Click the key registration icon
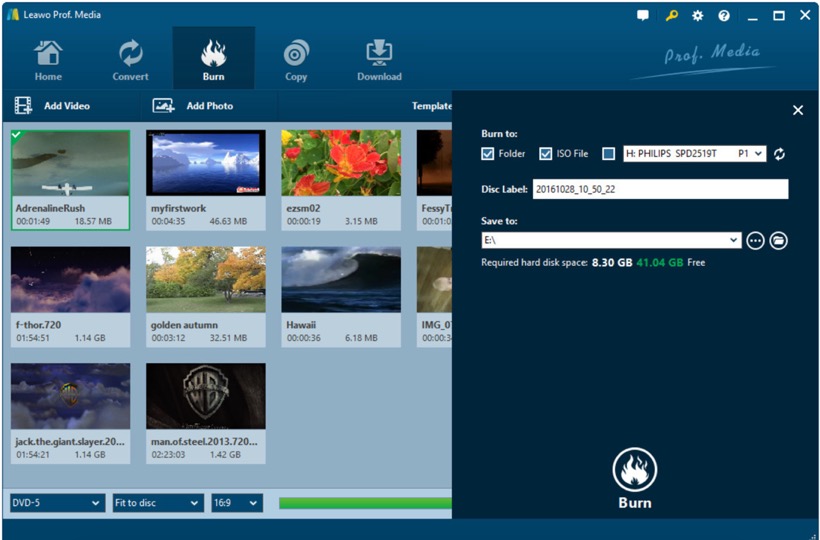The image size is (820, 540). (x=671, y=16)
